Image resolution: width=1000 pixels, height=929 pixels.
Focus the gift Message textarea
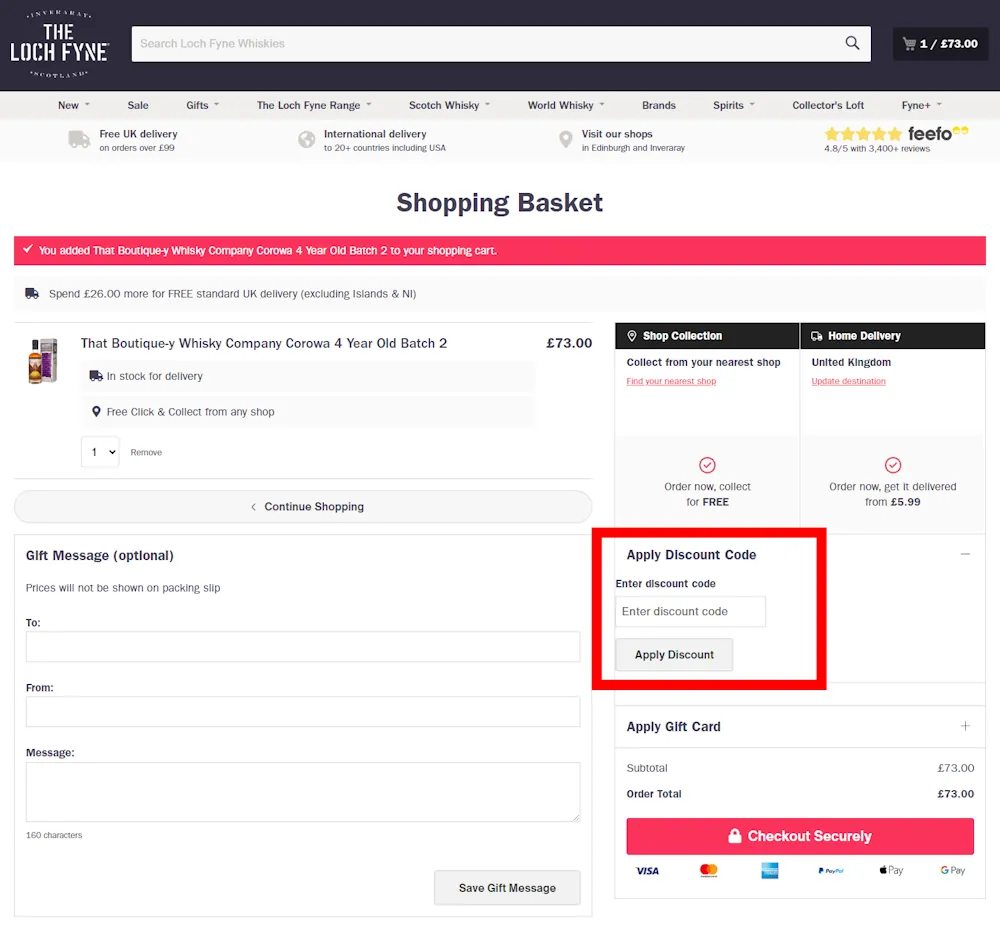303,792
